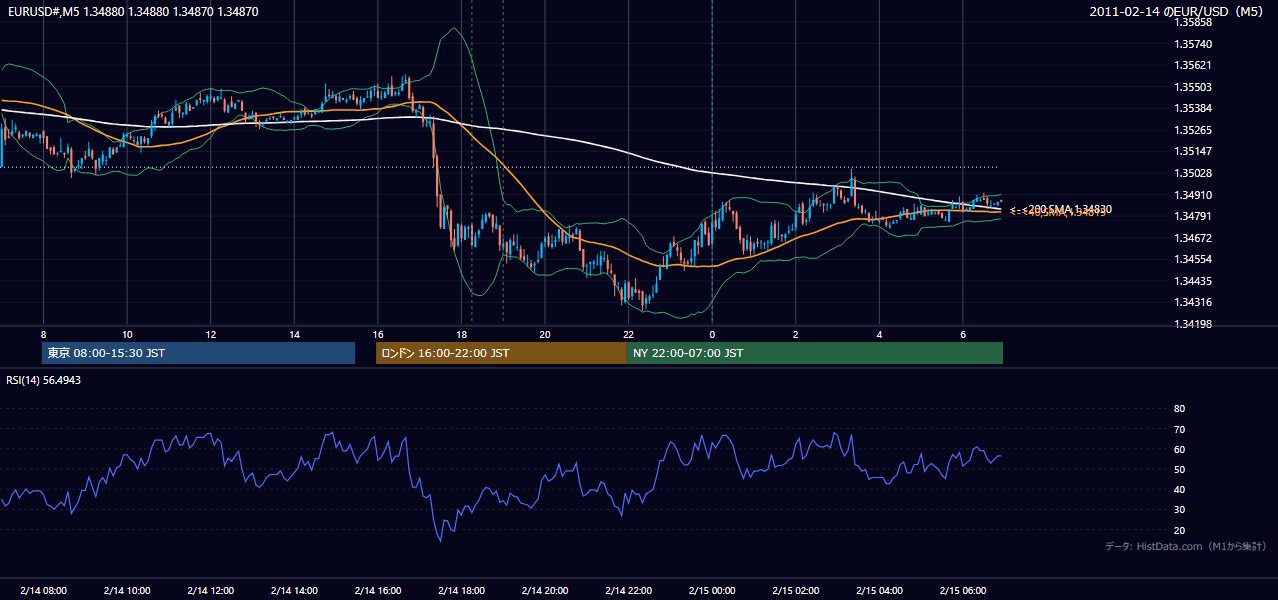Click the NY 22:00-07:00 JST session bar
The width and height of the screenshot is (1278, 600).
[x=815, y=353]
